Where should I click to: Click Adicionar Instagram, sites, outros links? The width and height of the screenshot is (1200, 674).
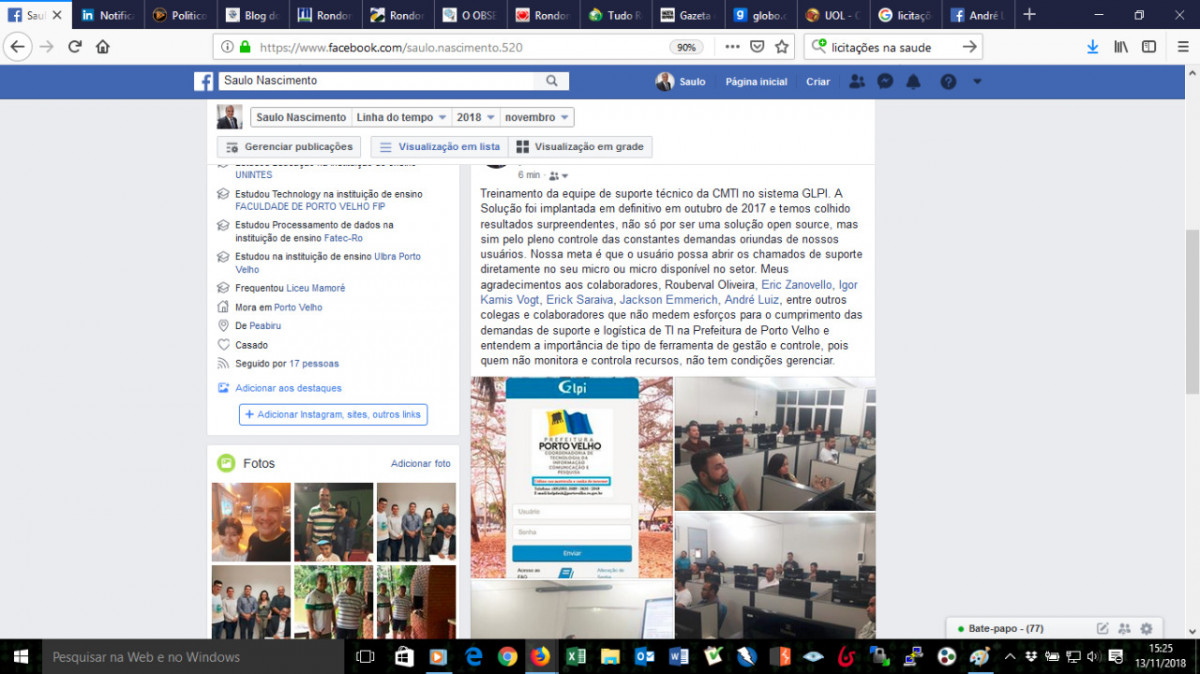(334, 414)
